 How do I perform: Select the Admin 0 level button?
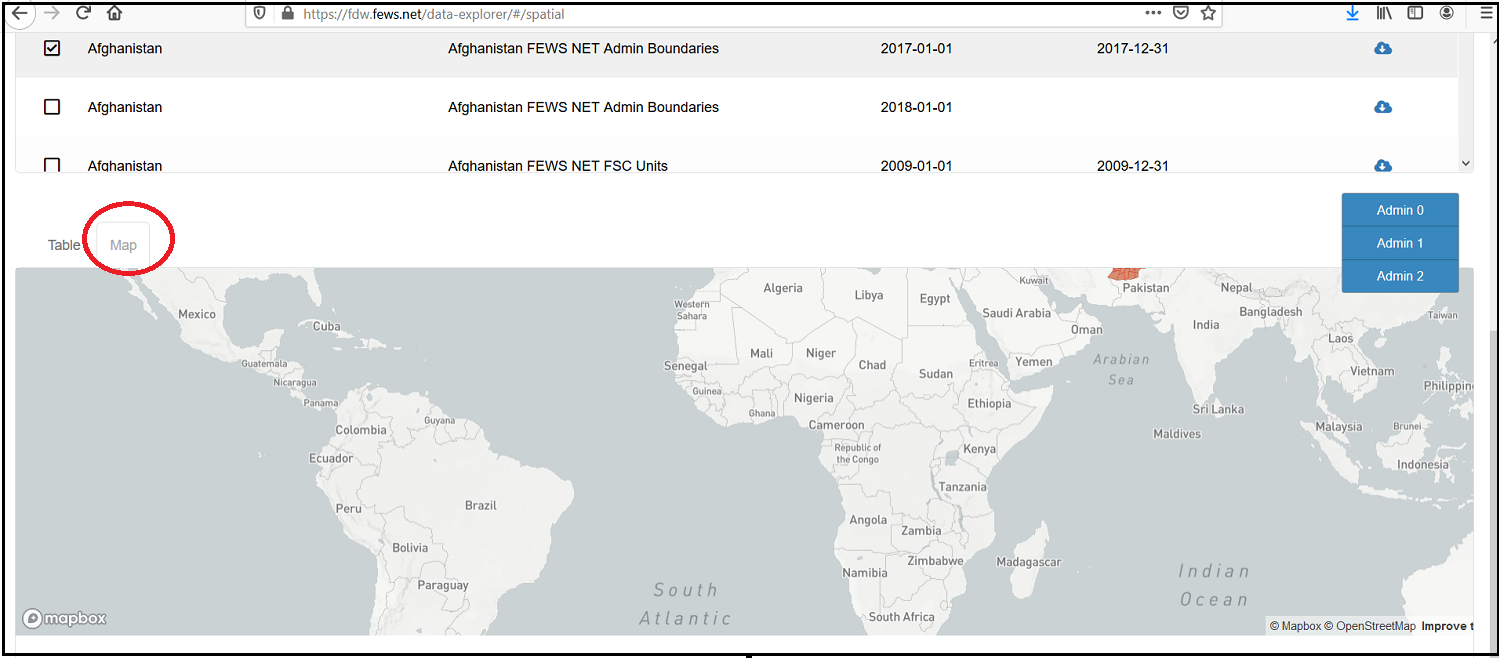coord(1400,210)
